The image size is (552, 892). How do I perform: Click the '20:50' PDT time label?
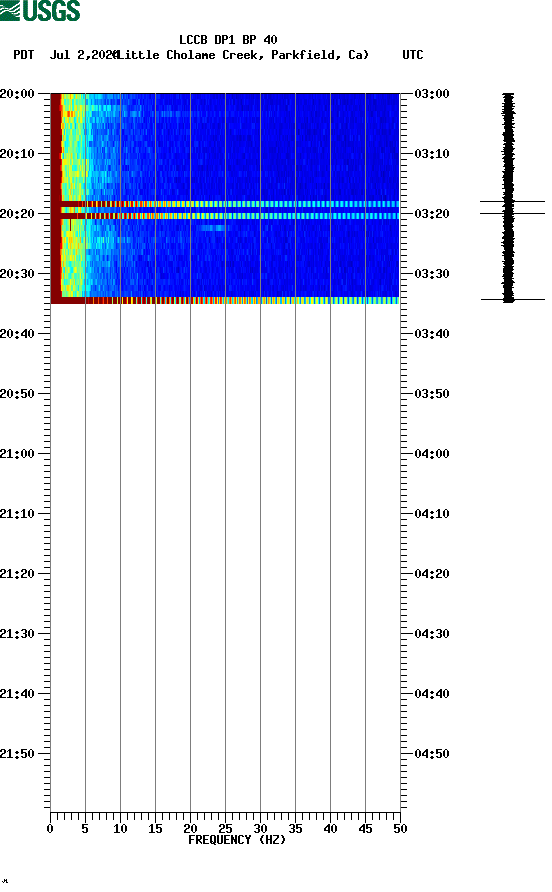[x=17, y=394]
